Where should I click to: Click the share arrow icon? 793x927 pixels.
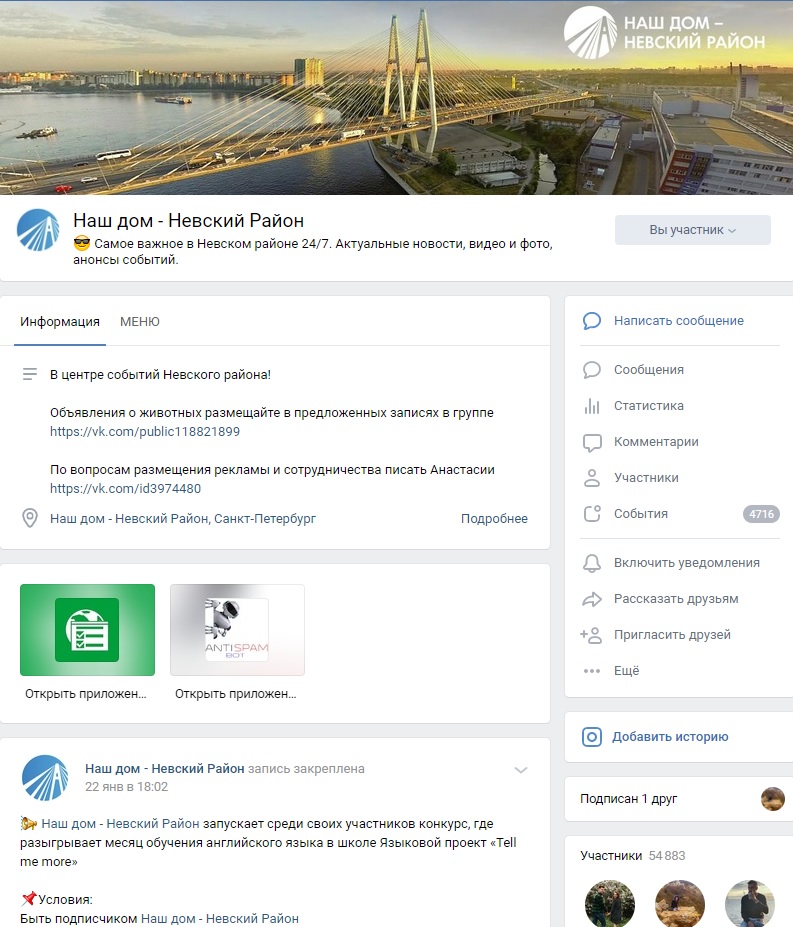tap(592, 599)
